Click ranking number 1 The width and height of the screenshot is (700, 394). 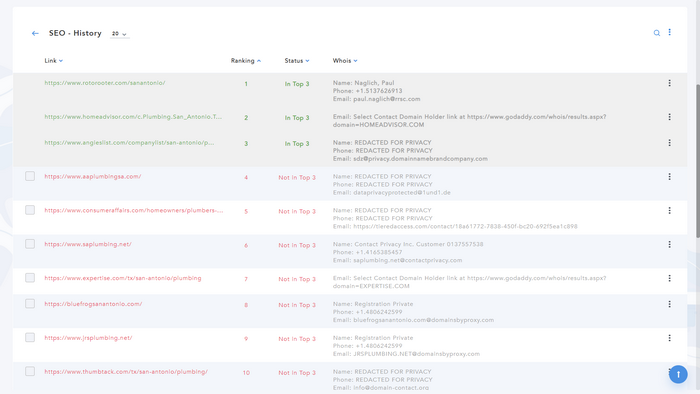(x=246, y=84)
